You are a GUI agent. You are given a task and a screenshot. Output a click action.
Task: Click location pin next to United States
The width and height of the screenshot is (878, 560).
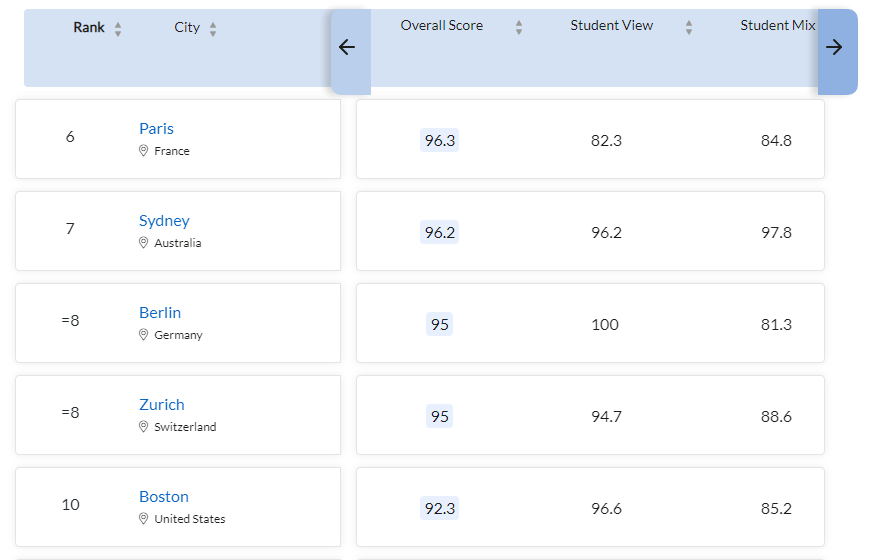[x=143, y=519]
